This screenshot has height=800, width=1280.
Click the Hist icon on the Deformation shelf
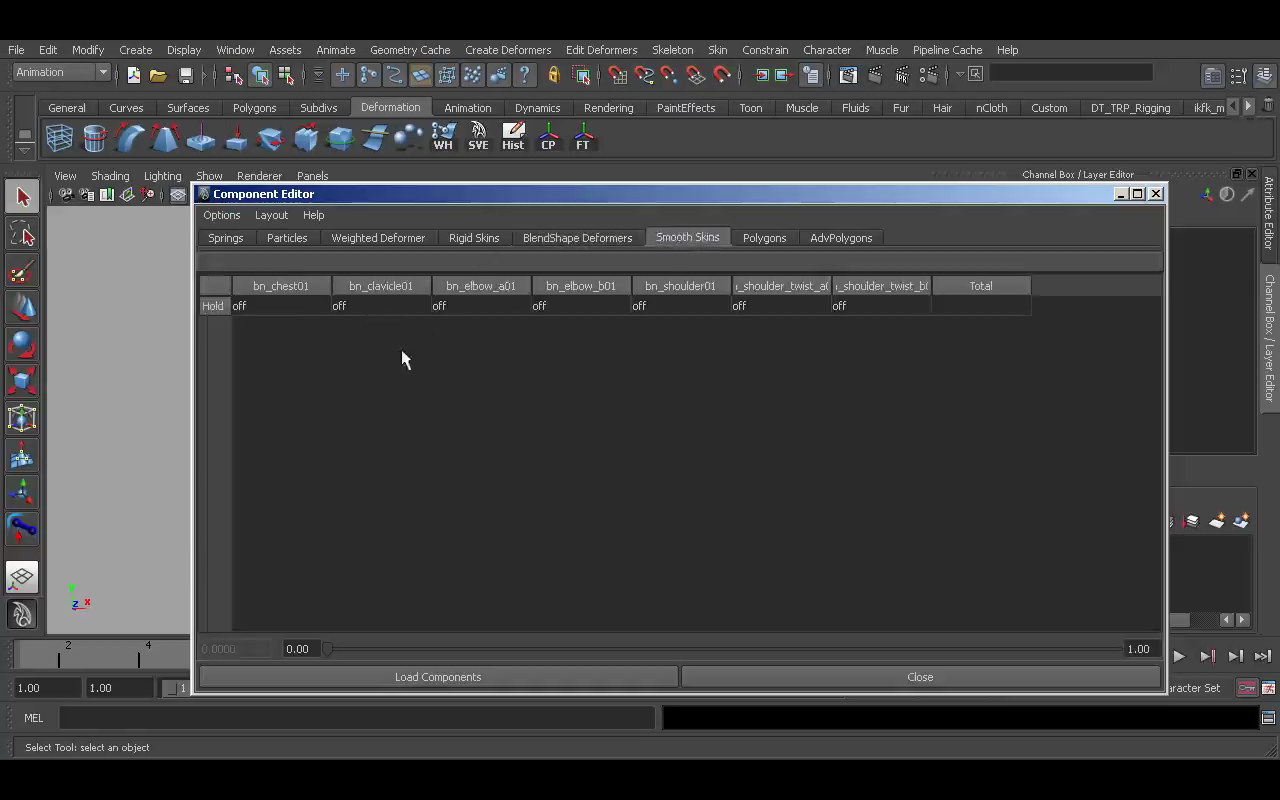pyautogui.click(x=513, y=136)
